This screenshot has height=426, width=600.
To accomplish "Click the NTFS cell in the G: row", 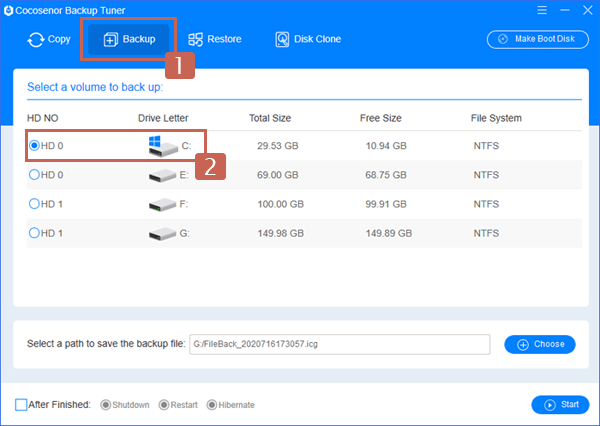I will [x=486, y=233].
